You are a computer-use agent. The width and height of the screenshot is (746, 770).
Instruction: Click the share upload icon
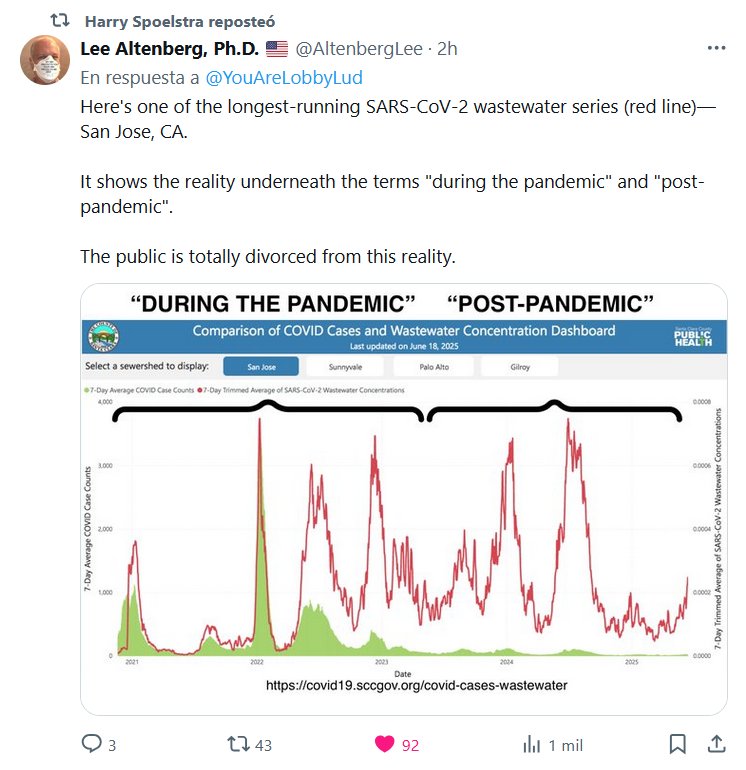[x=716, y=744]
